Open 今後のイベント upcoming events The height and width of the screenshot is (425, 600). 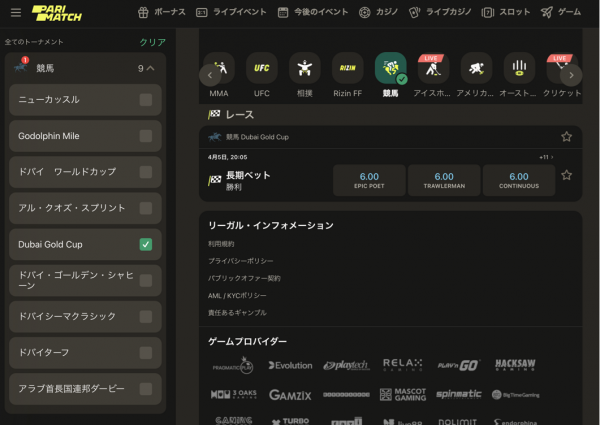coord(313,12)
